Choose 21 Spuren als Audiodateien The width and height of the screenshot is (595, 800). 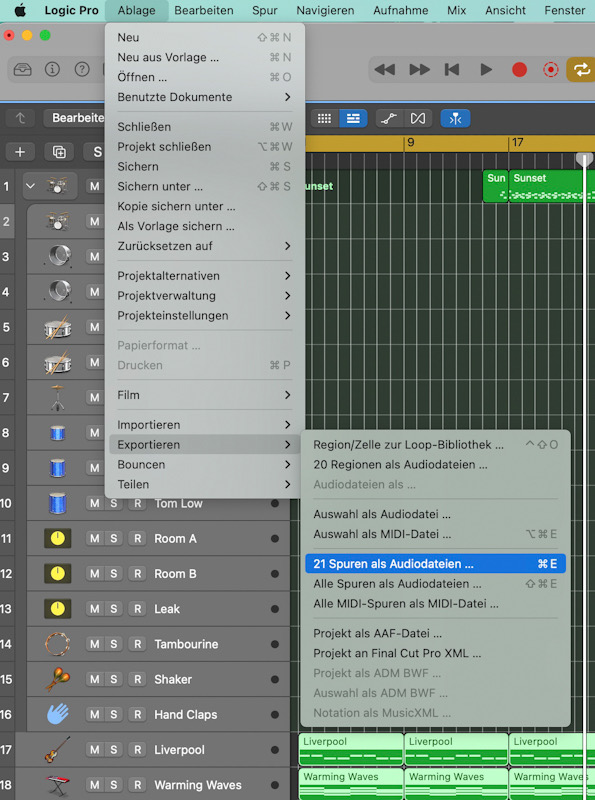435,564
